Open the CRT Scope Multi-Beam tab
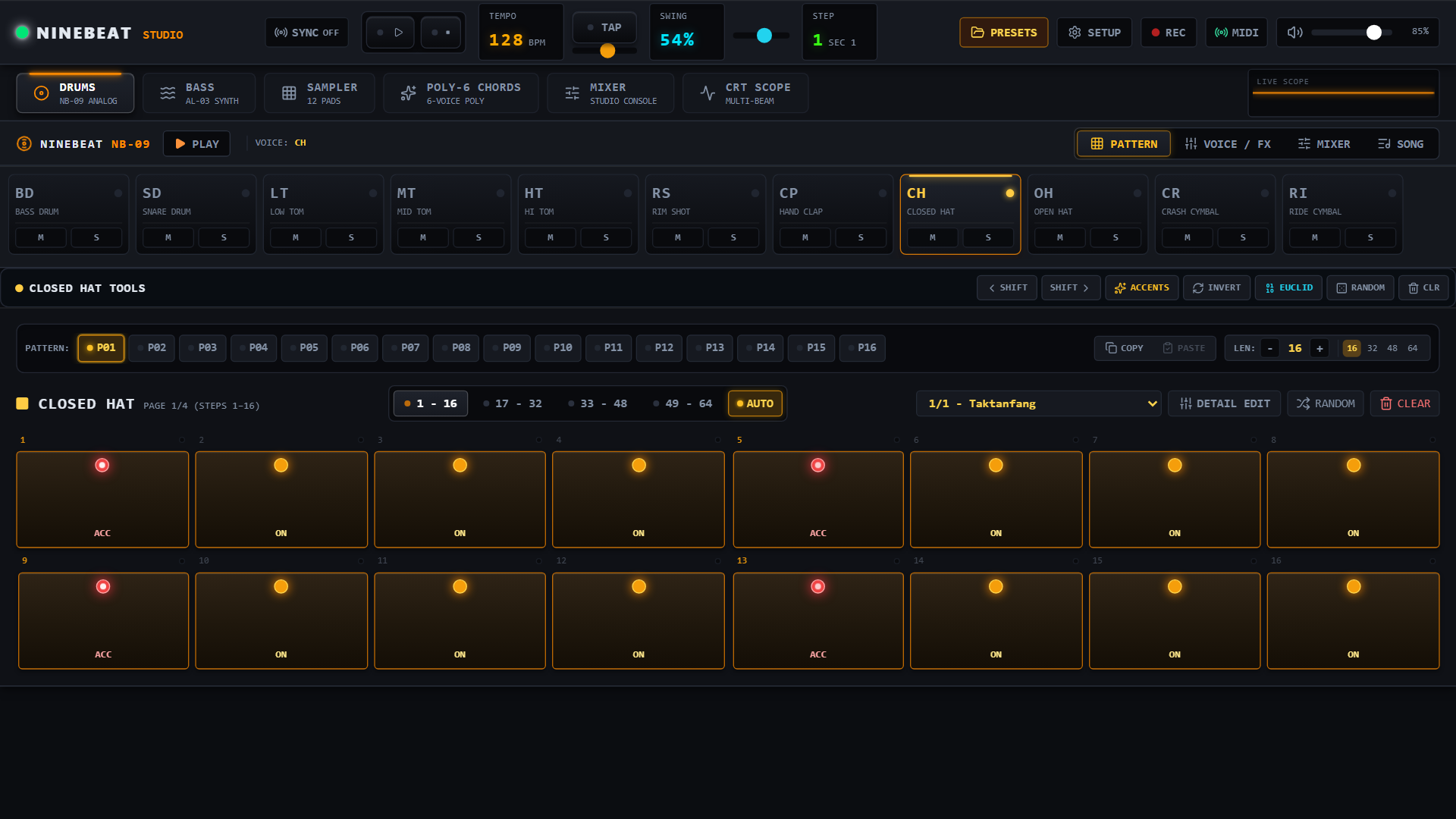Image resolution: width=1456 pixels, height=819 pixels. (x=745, y=93)
